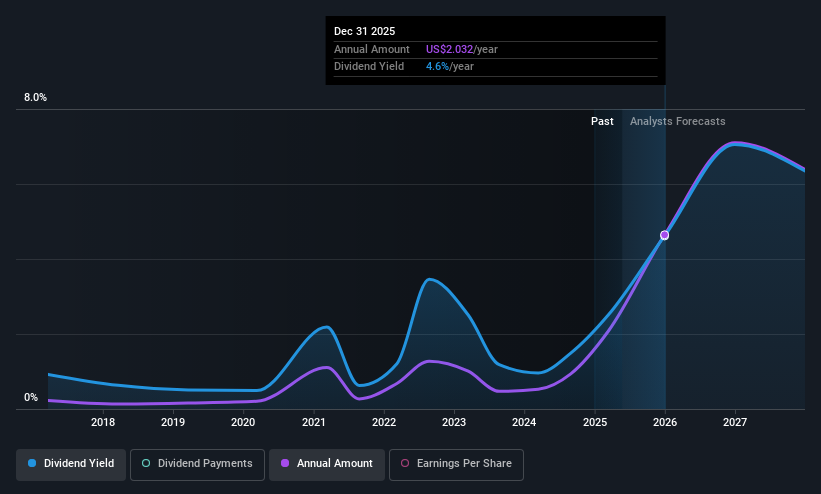Click the Past label
Viewport: 821px width, 494px height.
(602, 122)
